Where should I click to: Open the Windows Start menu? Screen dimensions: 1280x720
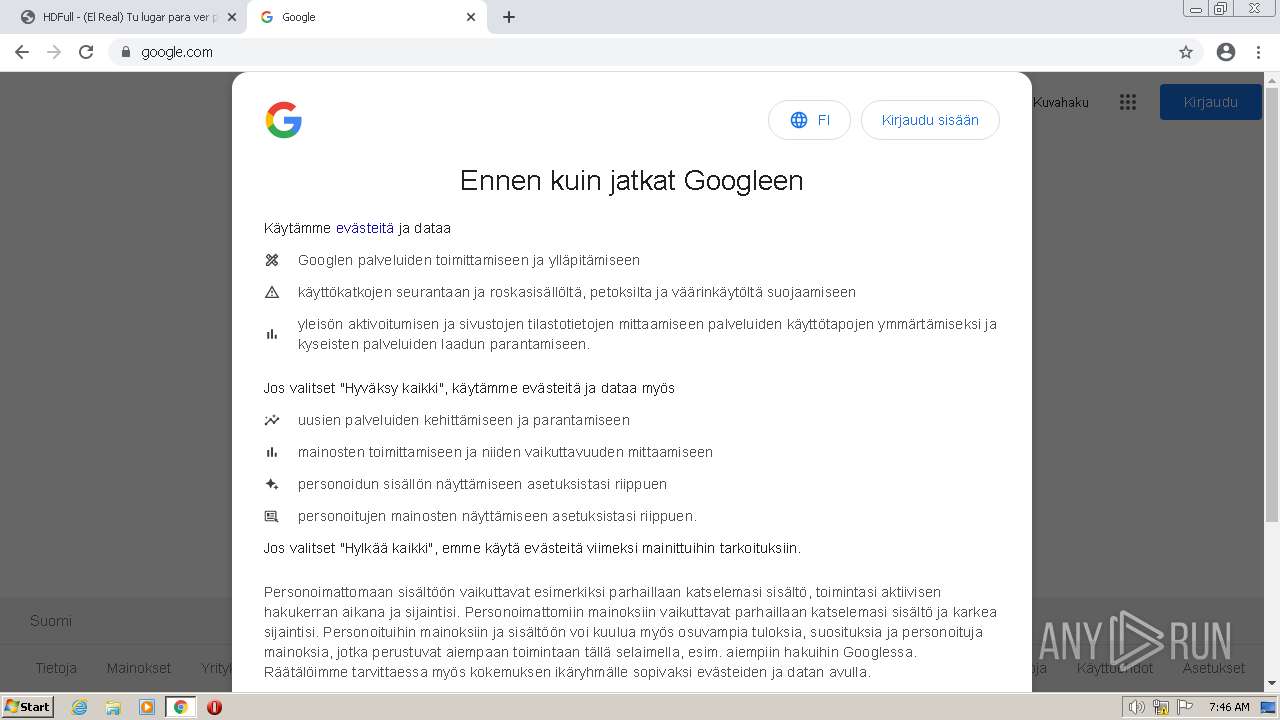(x=28, y=707)
